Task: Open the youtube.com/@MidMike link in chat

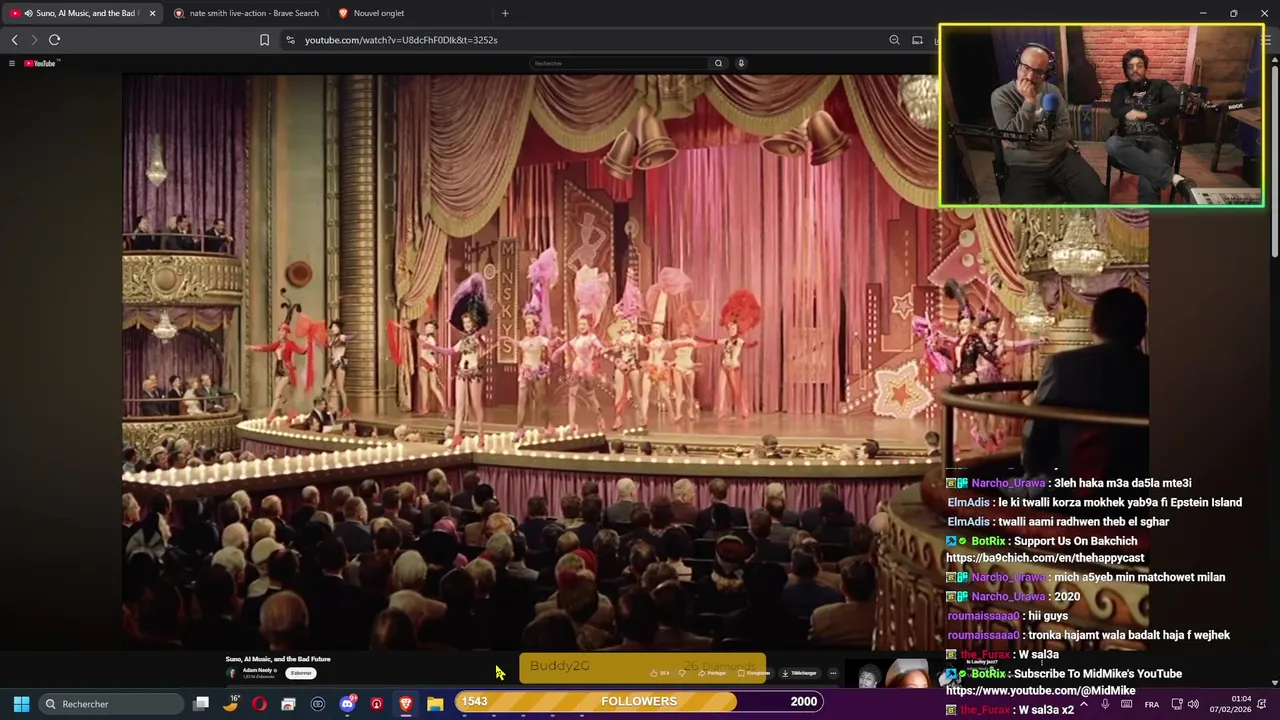Action: pyautogui.click(x=1041, y=691)
